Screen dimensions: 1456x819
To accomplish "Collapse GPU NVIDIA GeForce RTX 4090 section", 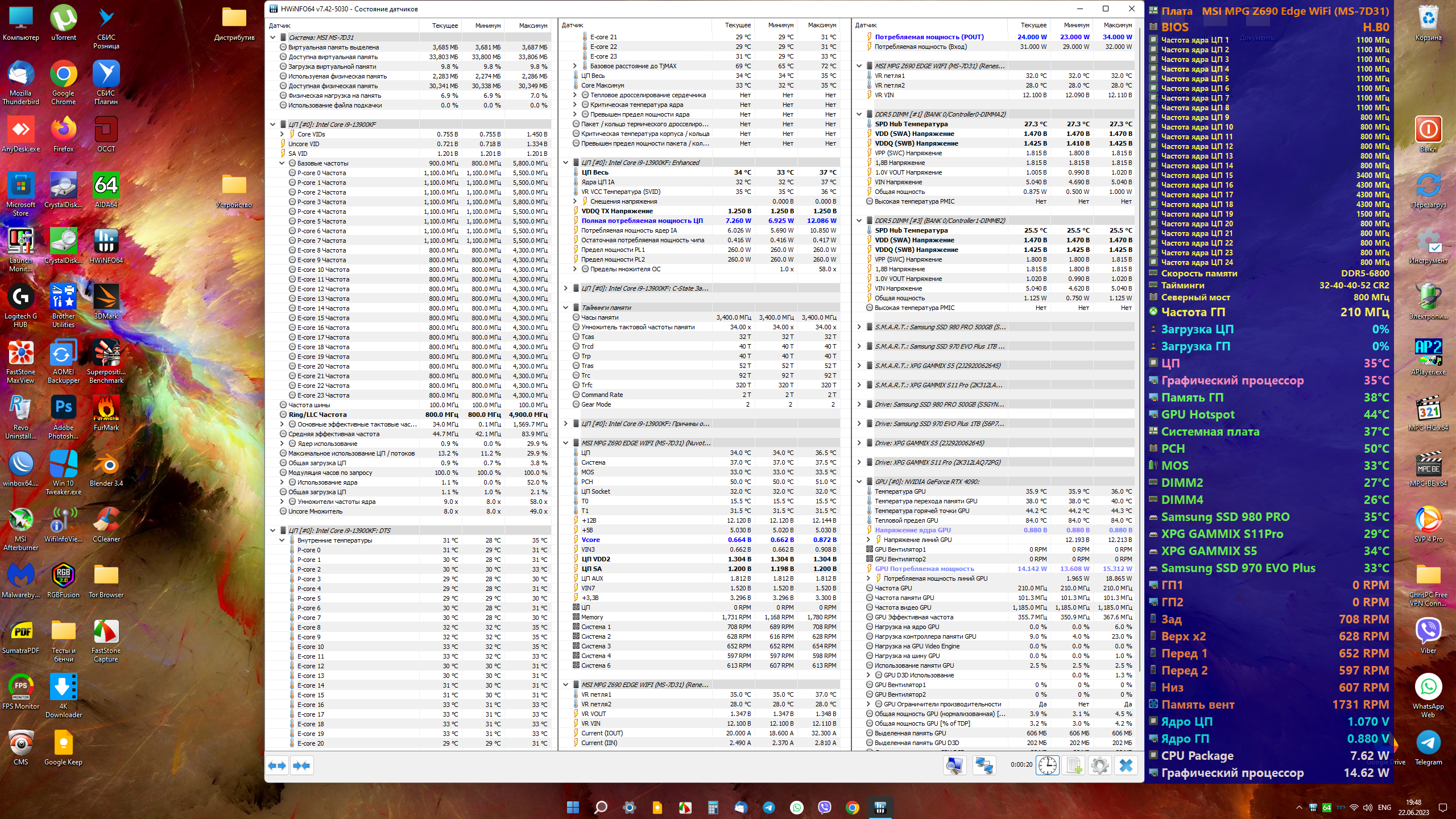I will pyautogui.click(x=859, y=482).
